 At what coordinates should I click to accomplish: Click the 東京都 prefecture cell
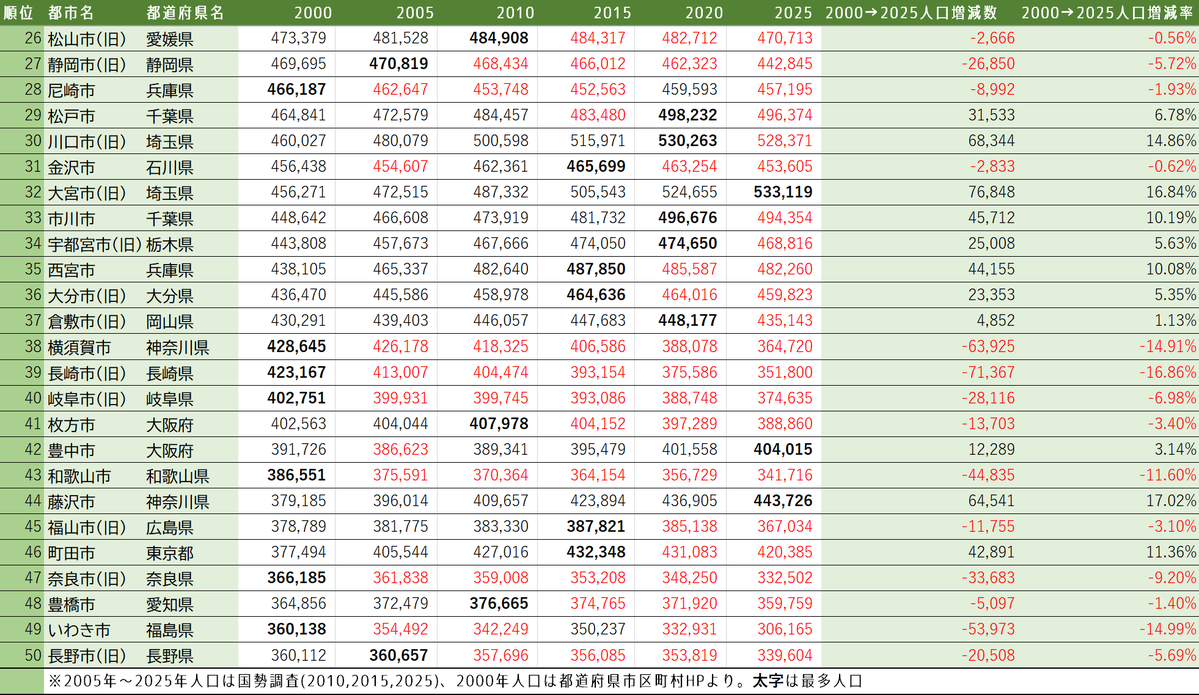pos(169,553)
